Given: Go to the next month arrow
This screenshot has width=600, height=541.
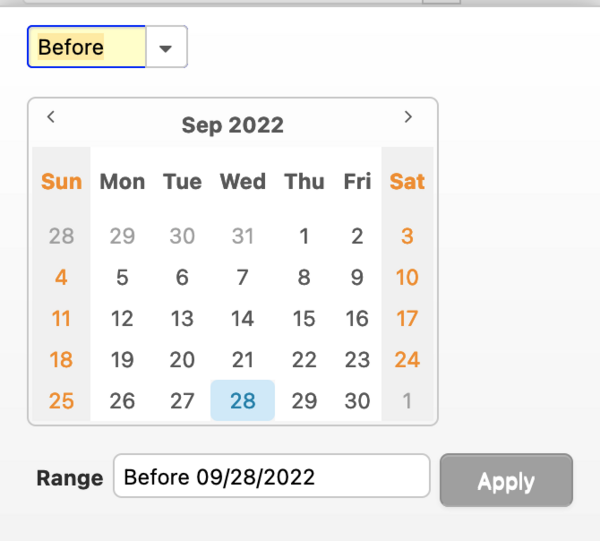Looking at the screenshot, I should click(408, 117).
